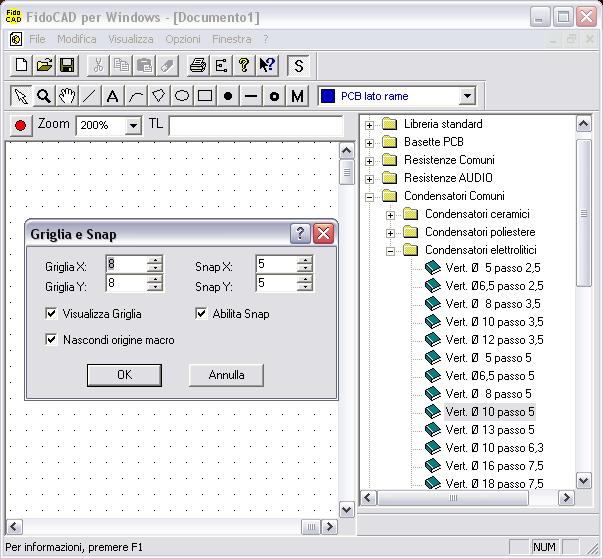
Task: Select the ellipse tool
Action: click(x=182, y=96)
